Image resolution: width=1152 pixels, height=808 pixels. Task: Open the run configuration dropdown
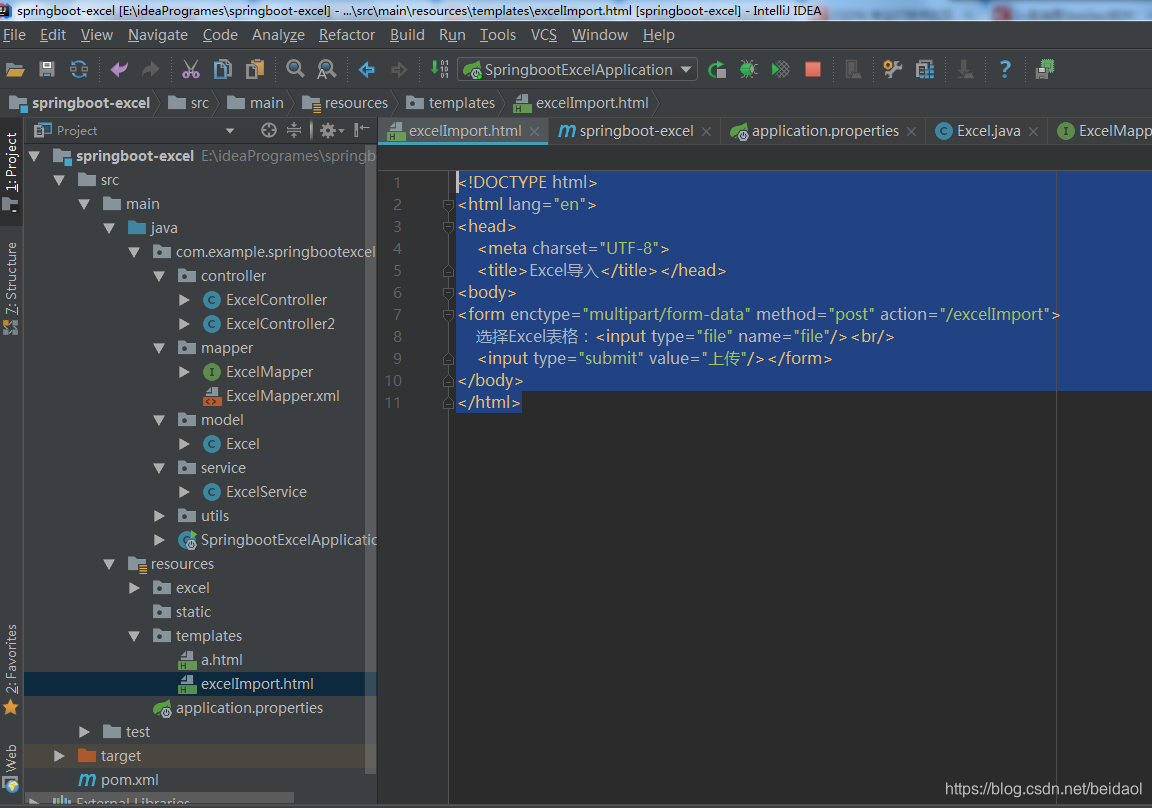[686, 69]
